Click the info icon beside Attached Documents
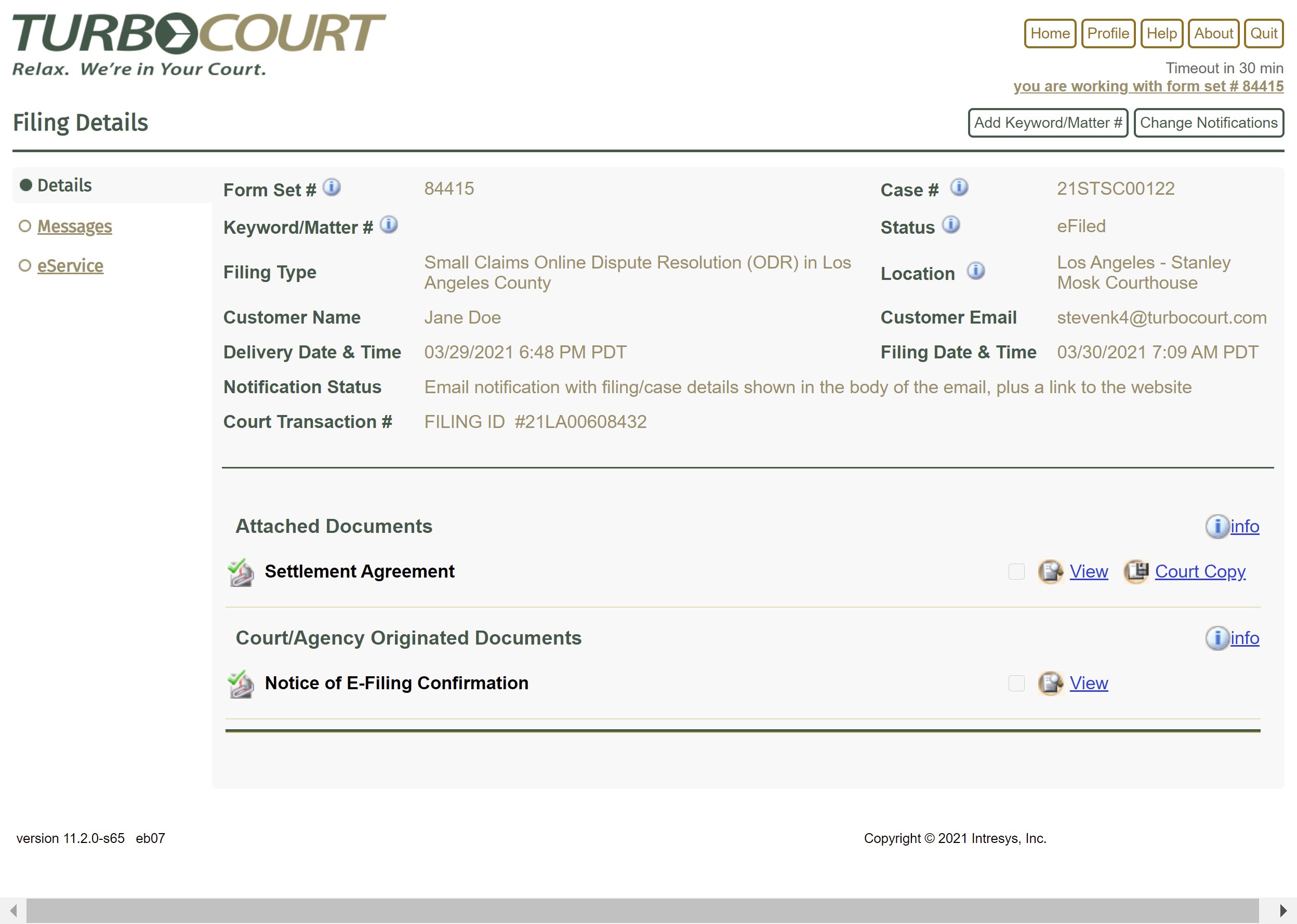The height and width of the screenshot is (924, 1297). point(1217,526)
